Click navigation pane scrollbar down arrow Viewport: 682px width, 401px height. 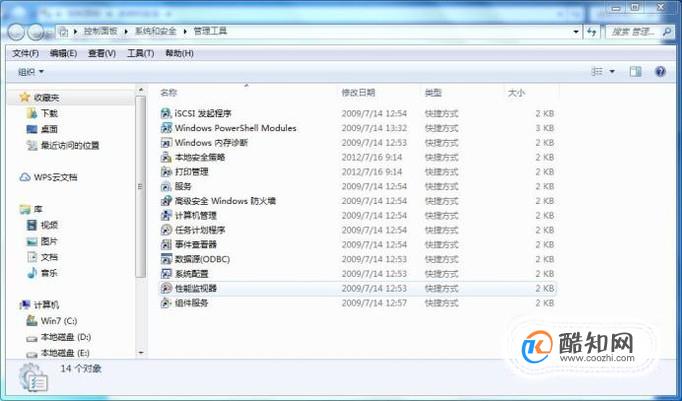(140, 353)
